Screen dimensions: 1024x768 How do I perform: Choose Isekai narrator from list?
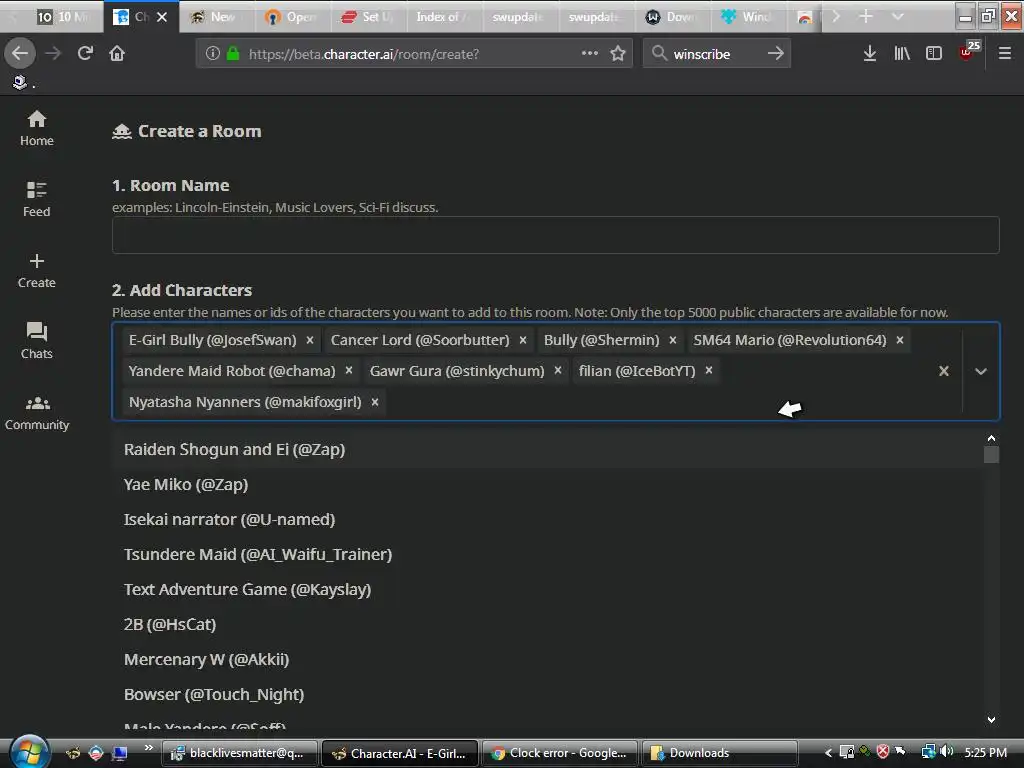[x=547, y=519]
